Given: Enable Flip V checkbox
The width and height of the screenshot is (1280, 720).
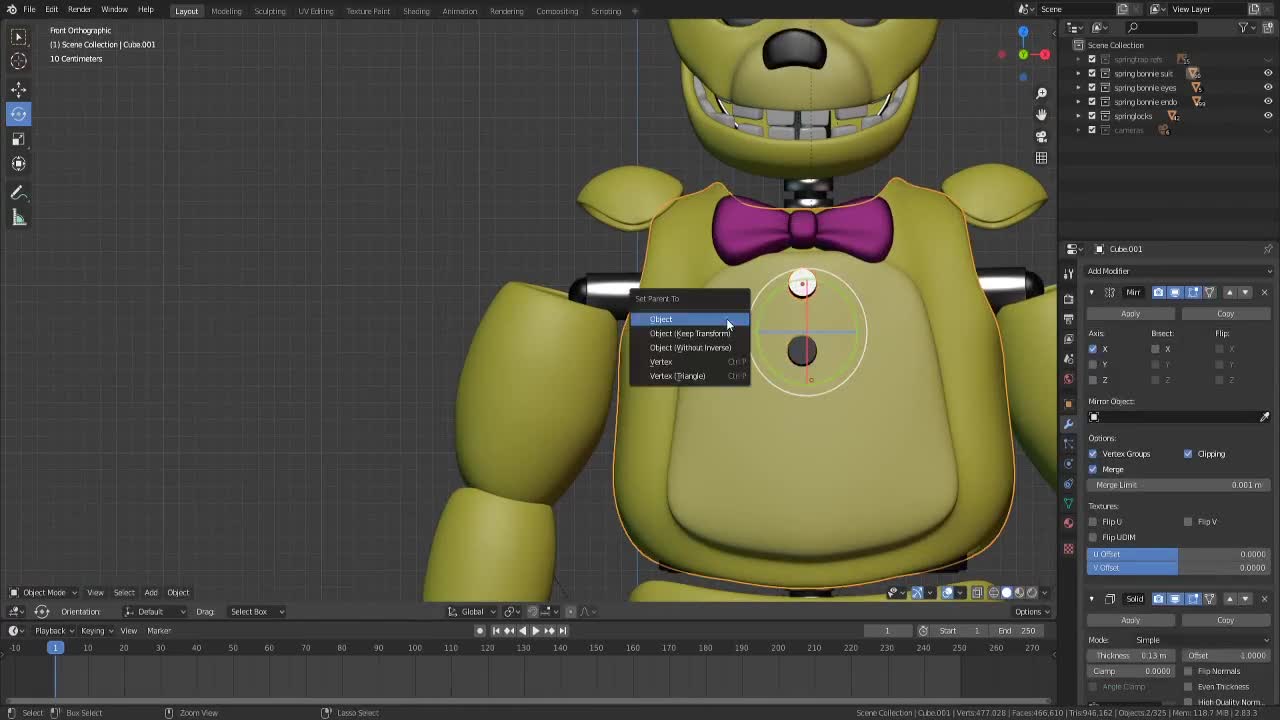Looking at the screenshot, I should [1188, 522].
